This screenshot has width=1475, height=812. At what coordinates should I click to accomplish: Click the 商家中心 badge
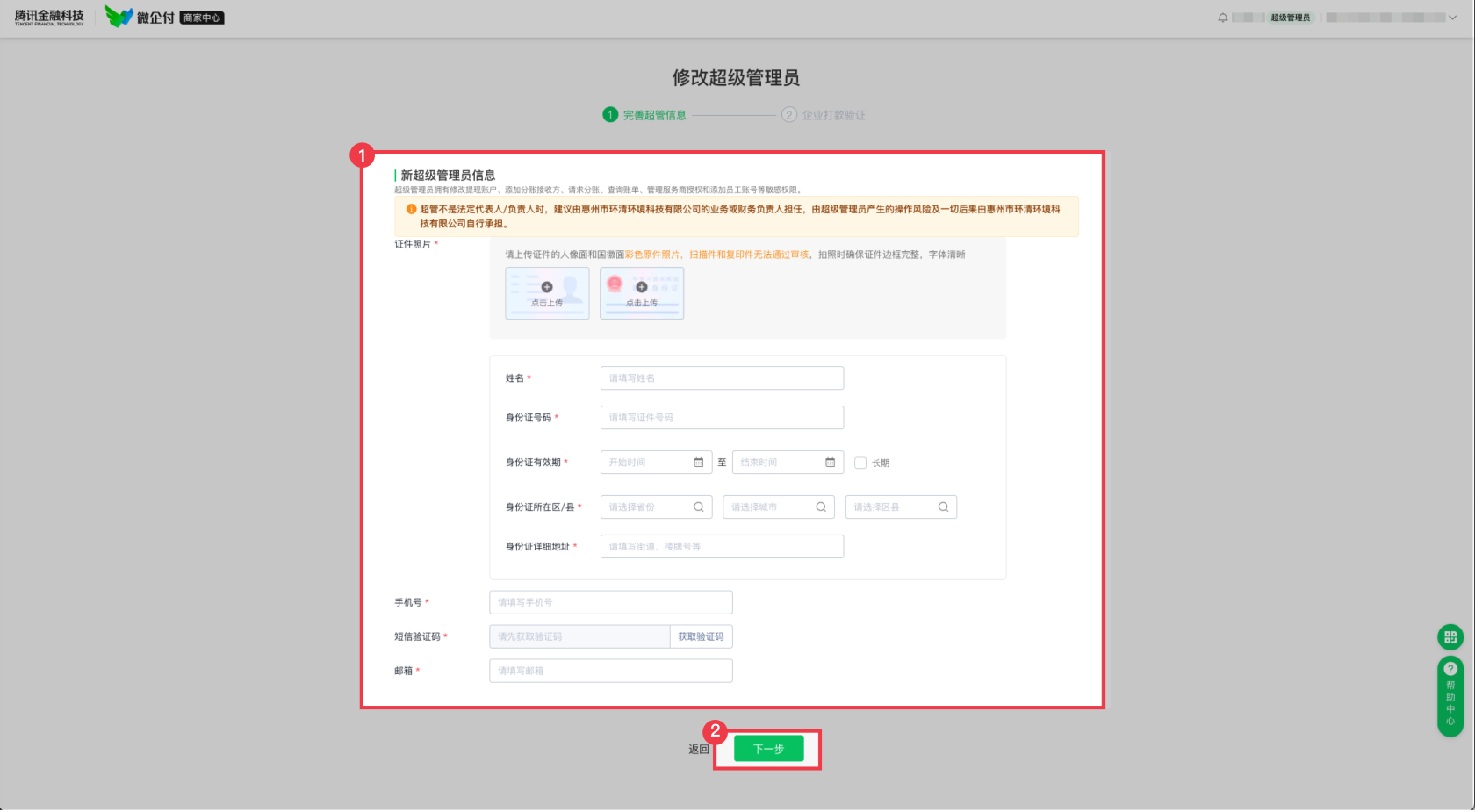202,18
